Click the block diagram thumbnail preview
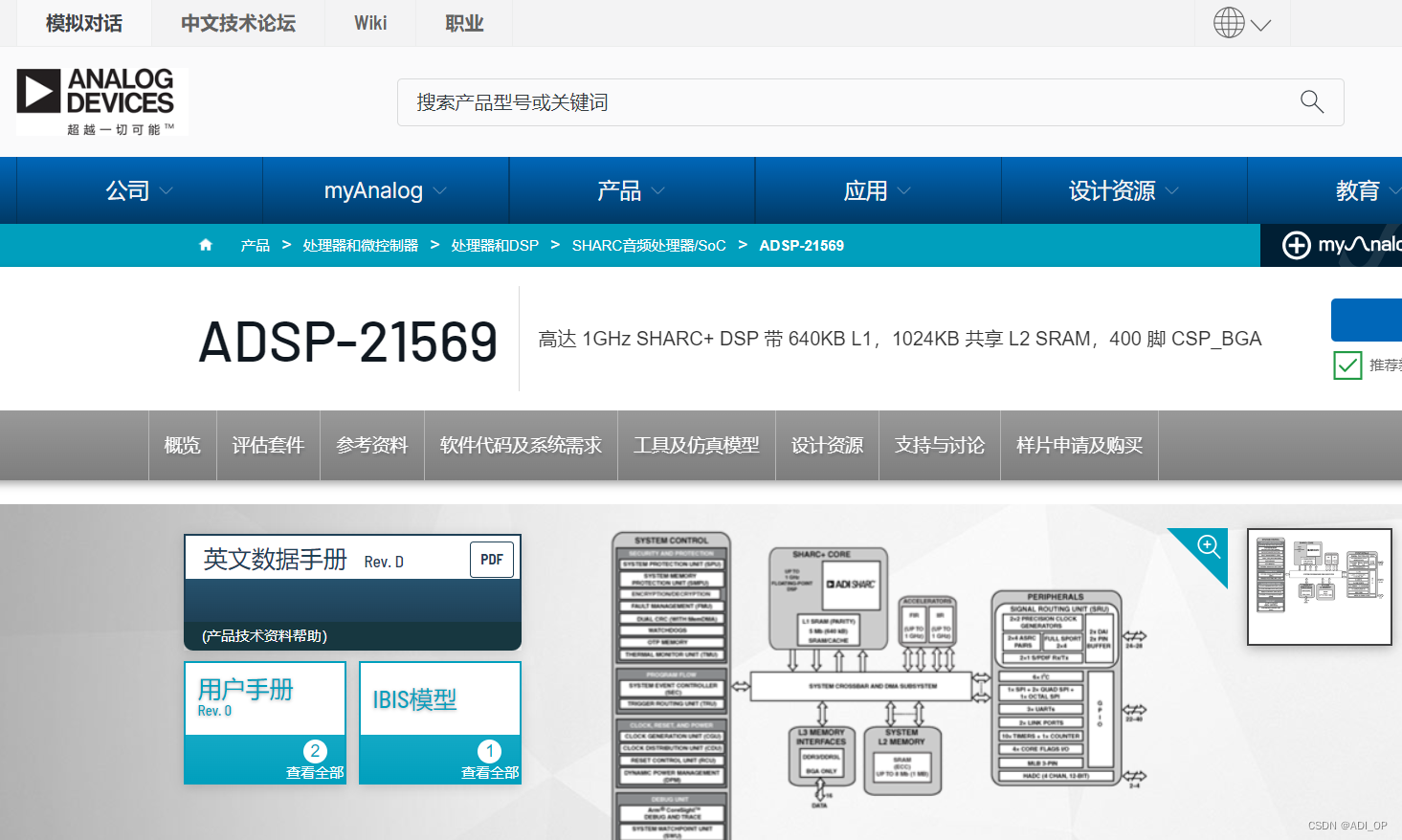The width and height of the screenshot is (1402, 840). pos(1319,586)
